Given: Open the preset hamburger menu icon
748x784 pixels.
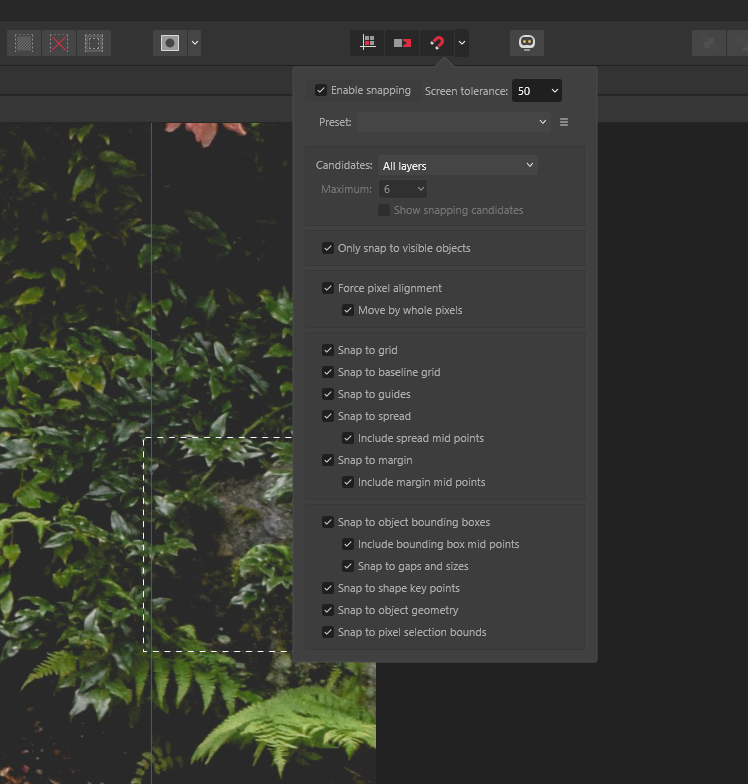Looking at the screenshot, I should [x=564, y=122].
